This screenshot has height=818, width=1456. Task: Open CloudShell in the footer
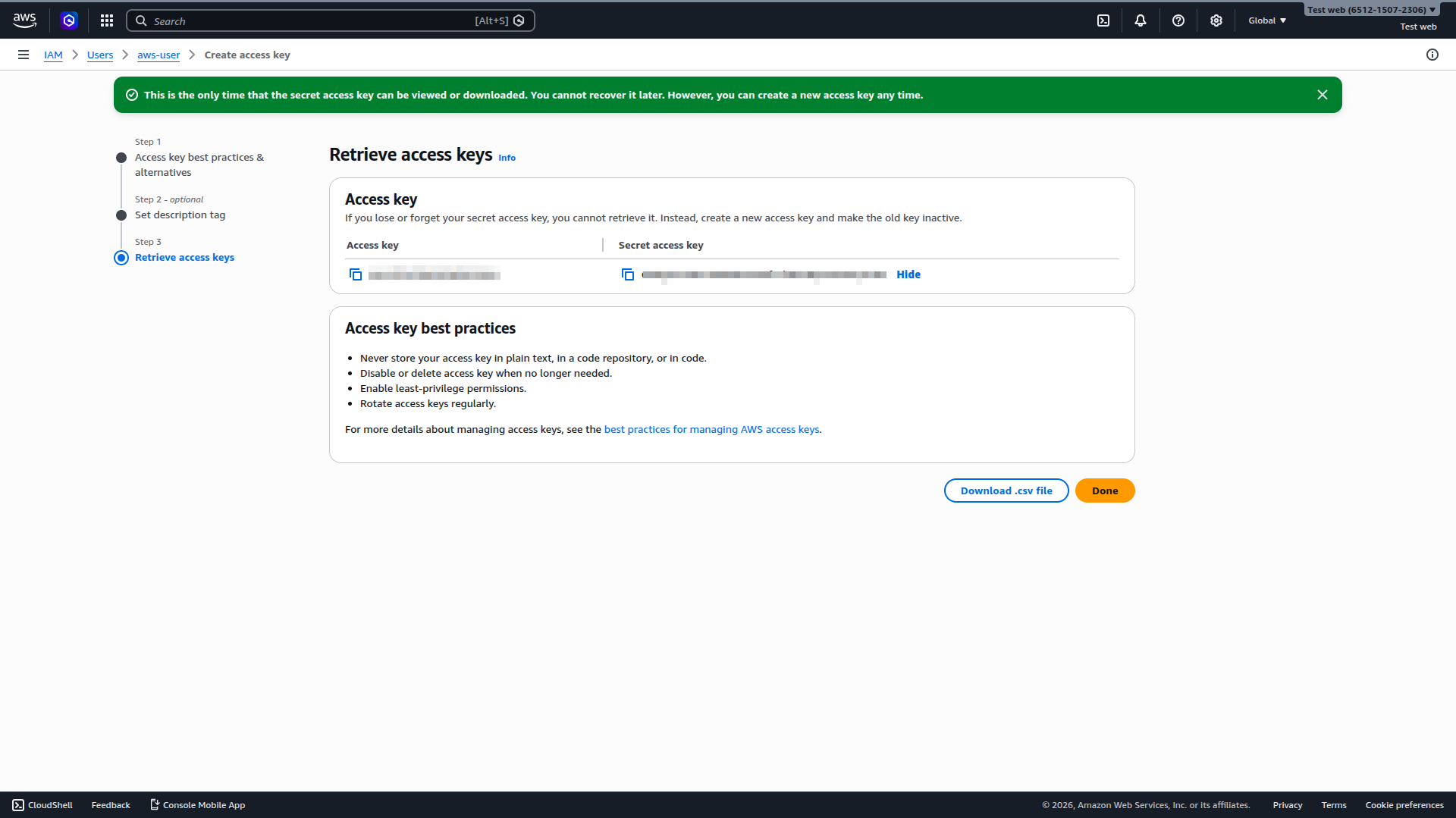pyautogui.click(x=42, y=805)
